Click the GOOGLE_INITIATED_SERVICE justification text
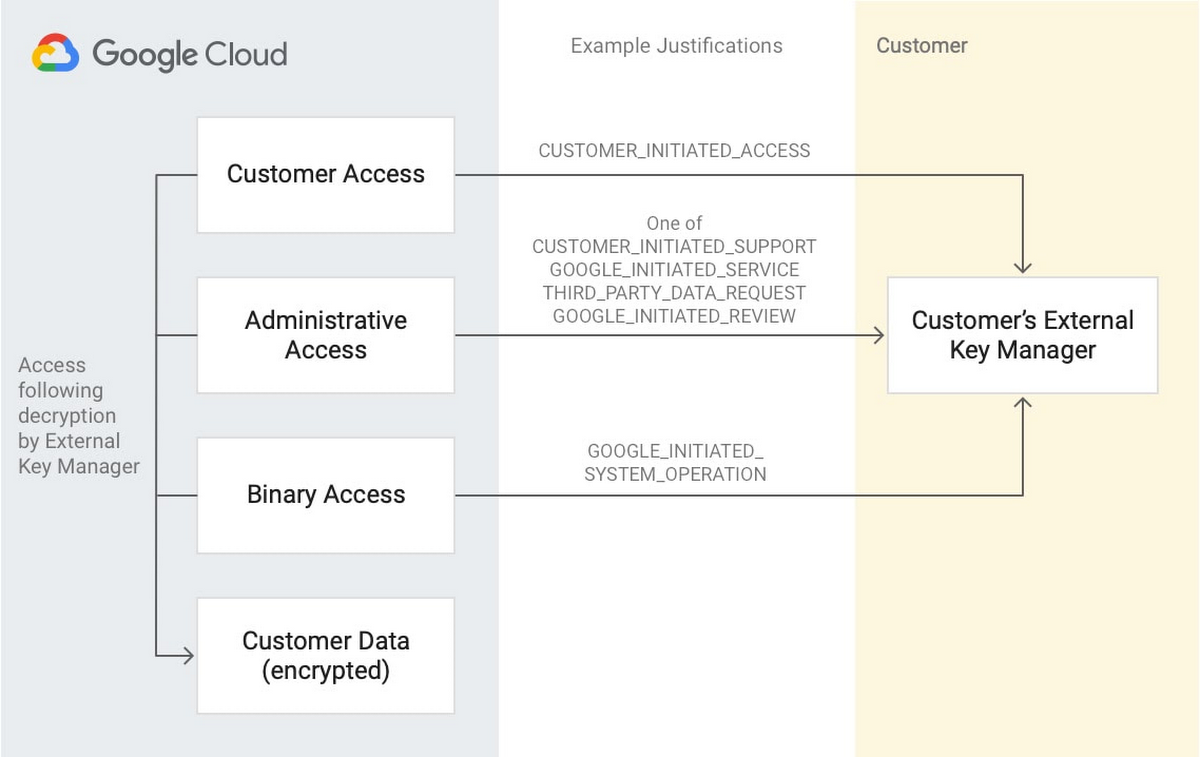1200x757 pixels. (x=674, y=270)
